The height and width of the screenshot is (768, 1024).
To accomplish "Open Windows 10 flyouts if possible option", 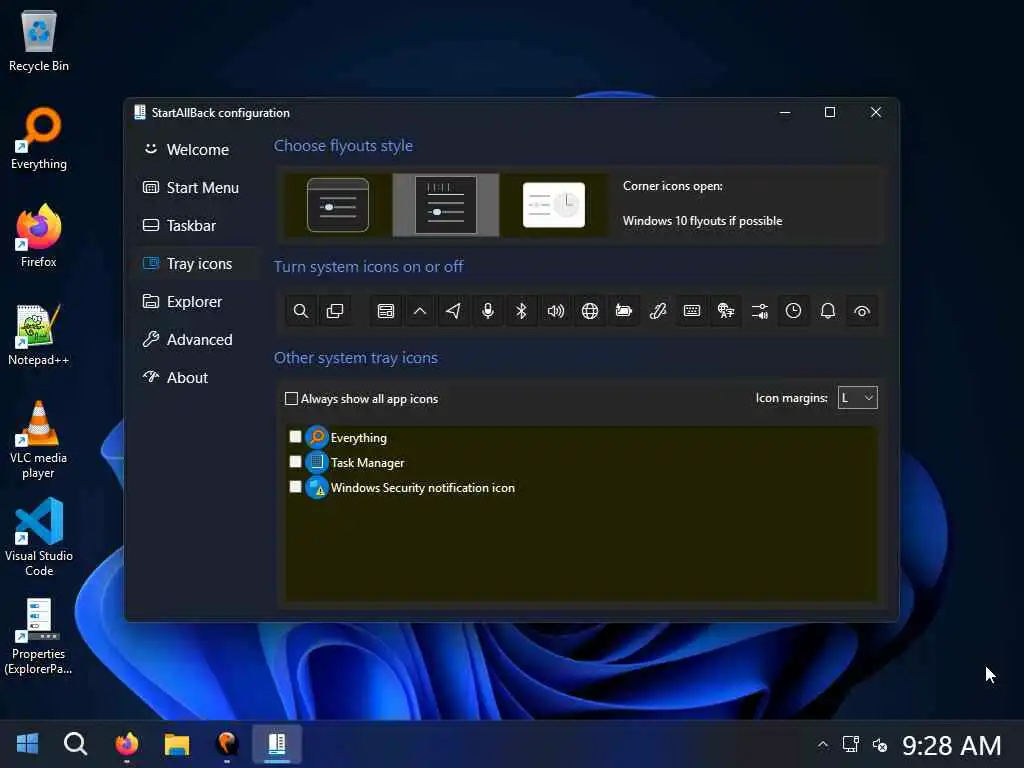I will 702,221.
